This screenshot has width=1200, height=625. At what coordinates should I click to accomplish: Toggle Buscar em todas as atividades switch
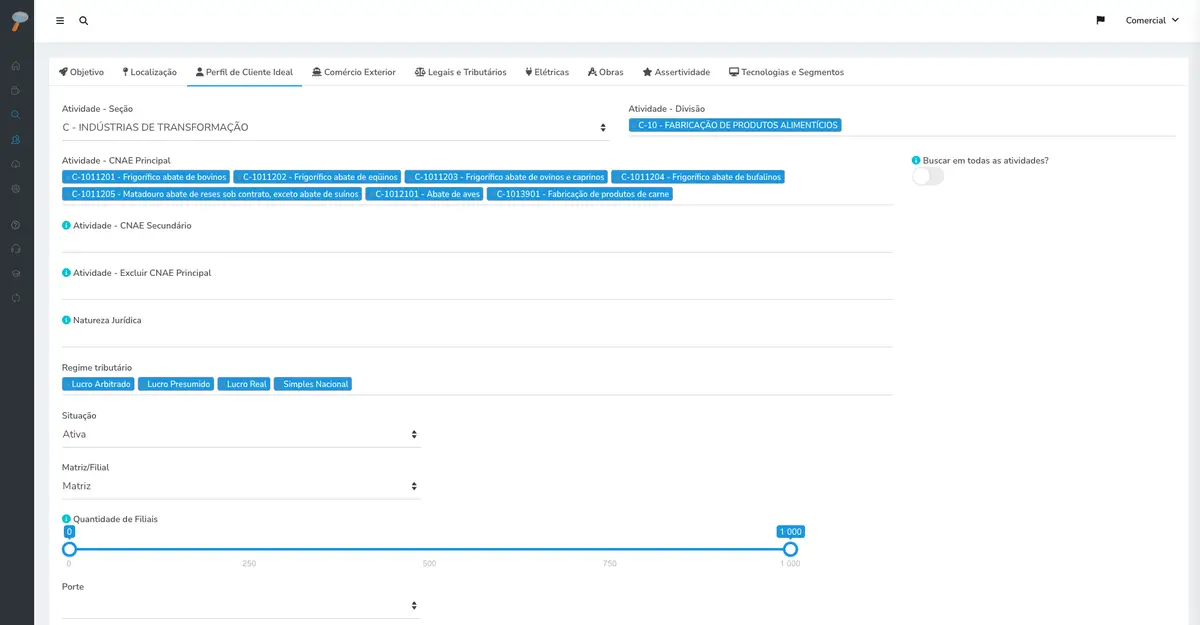928,176
